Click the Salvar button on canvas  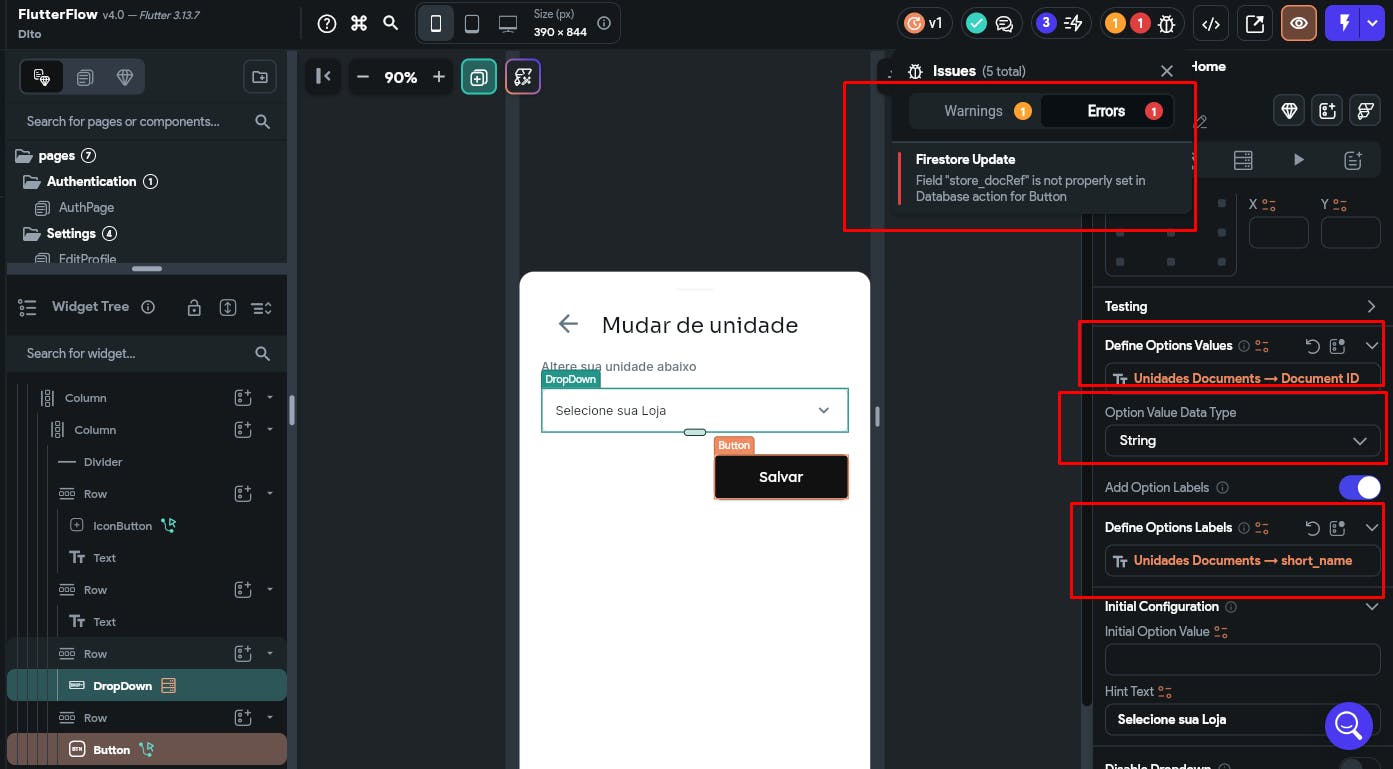[780, 477]
